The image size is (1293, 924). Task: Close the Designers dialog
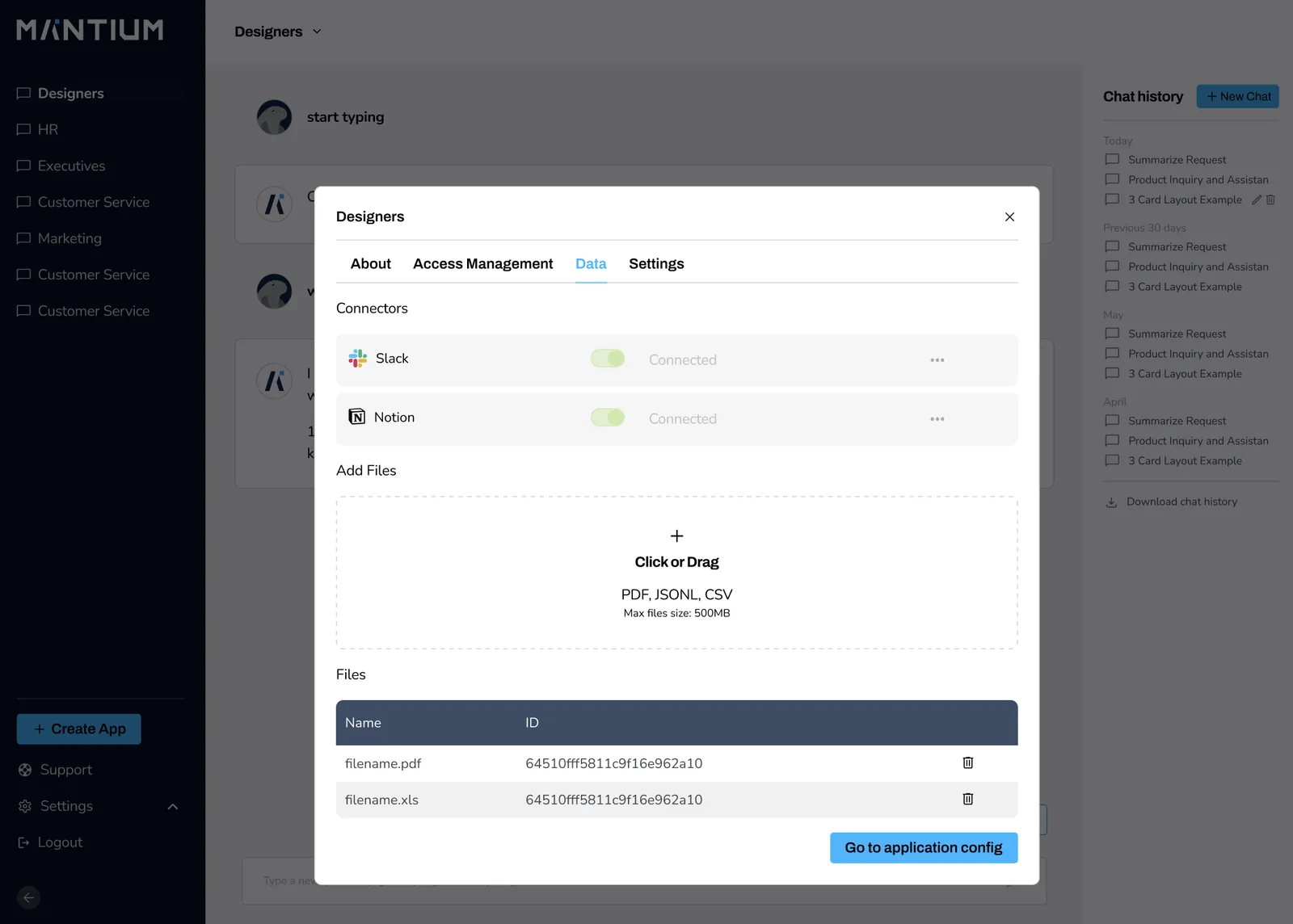click(x=1009, y=216)
